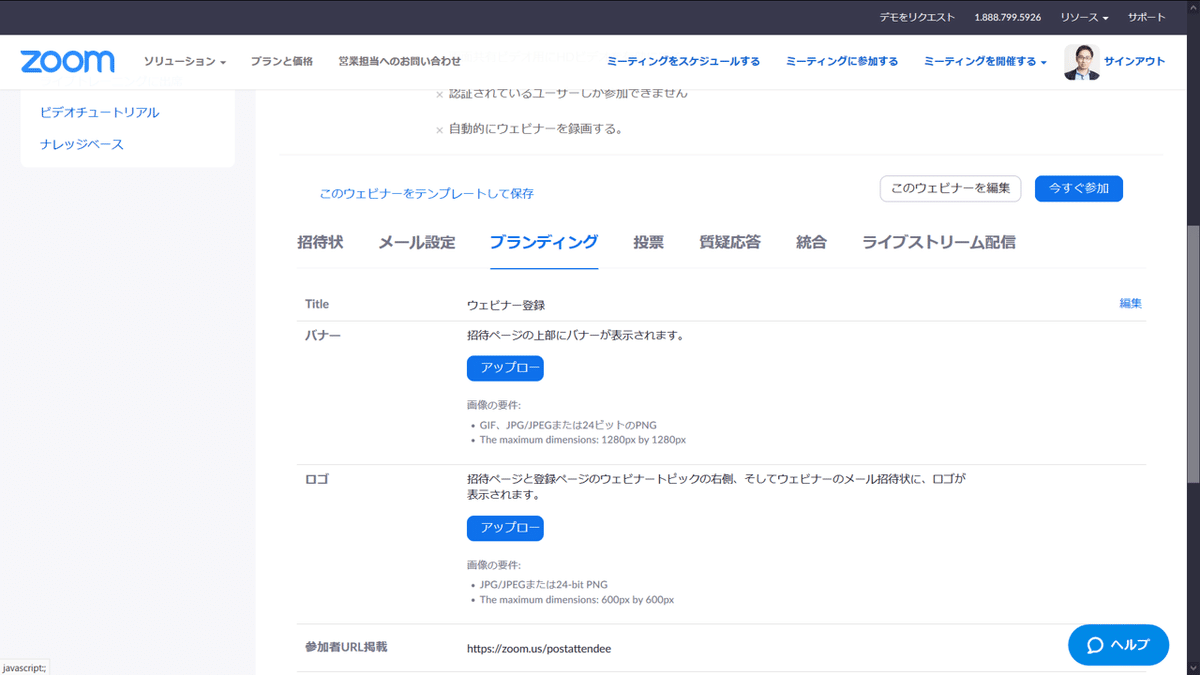Expand the ソリューション dropdown
Screen dimensions: 1200x675
[x=185, y=62]
